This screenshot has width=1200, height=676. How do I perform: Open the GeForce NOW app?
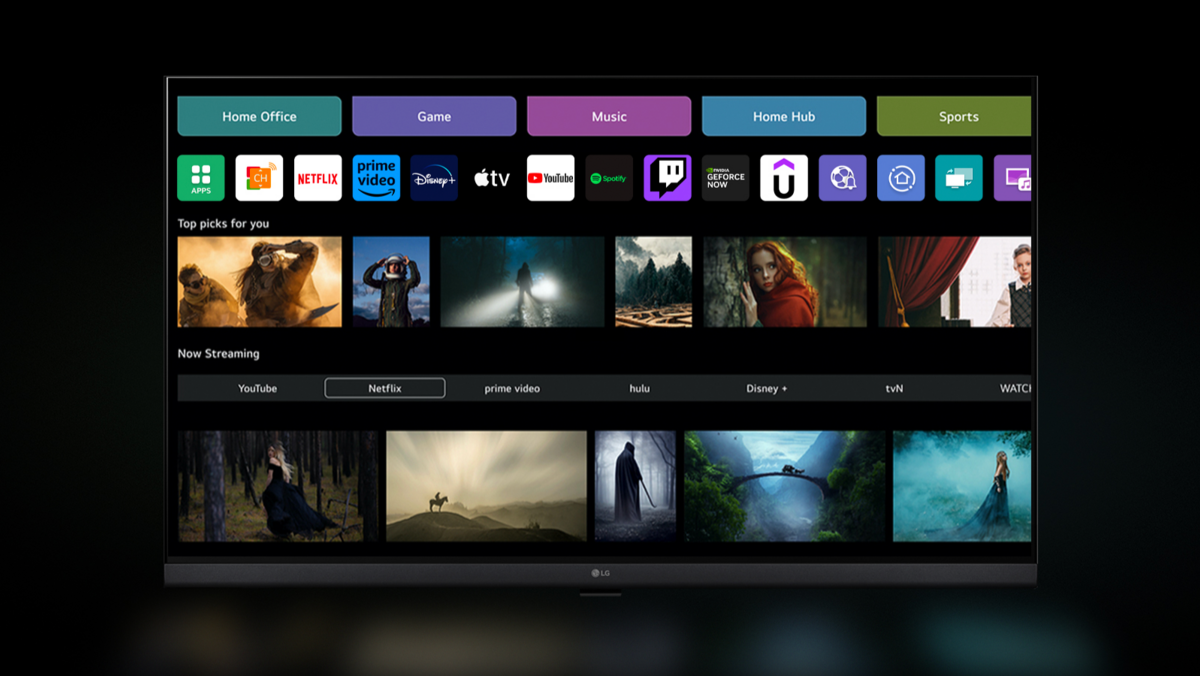725,178
